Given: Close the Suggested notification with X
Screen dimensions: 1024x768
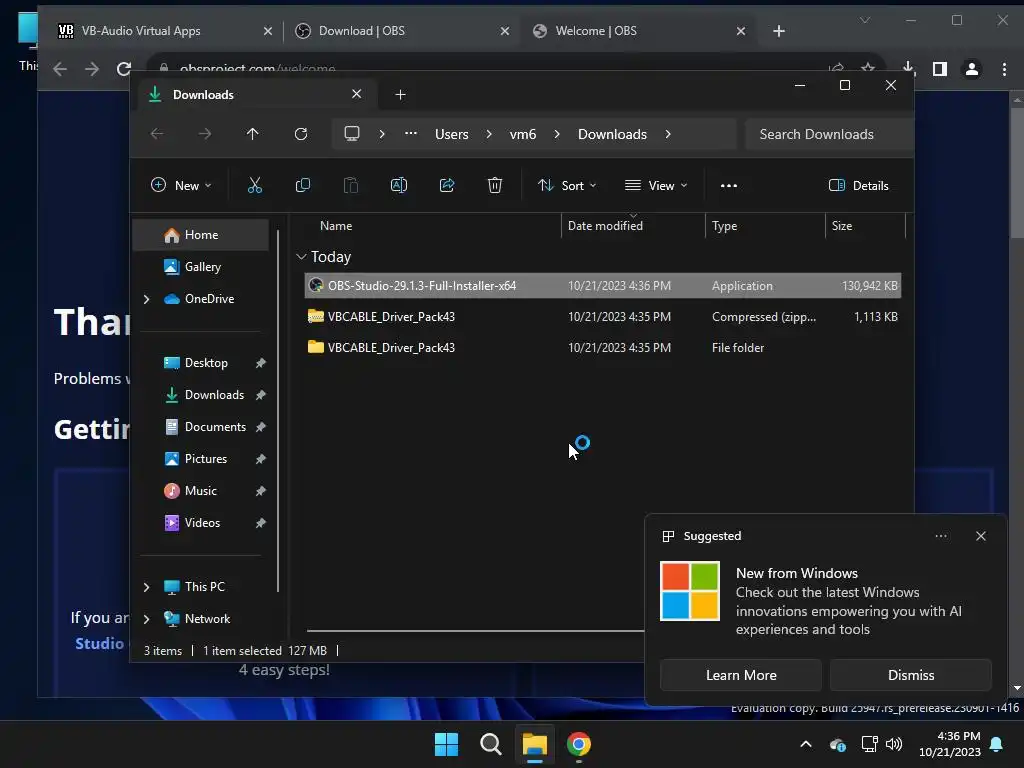Looking at the screenshot, I should coord(980,536).
